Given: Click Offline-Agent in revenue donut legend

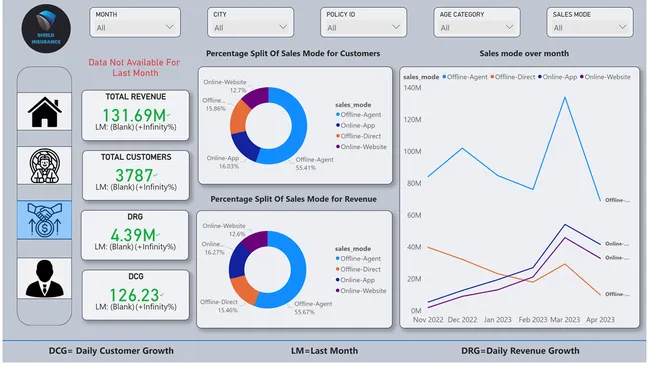Looking at the screenshot, I should click(x=359, y=259).
